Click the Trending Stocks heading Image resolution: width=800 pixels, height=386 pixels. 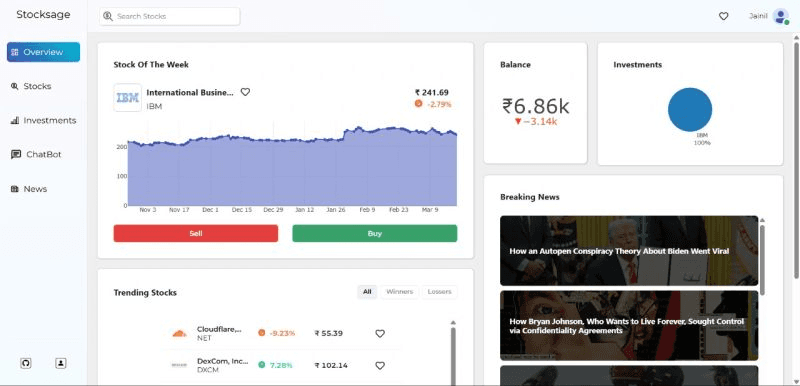145,293
